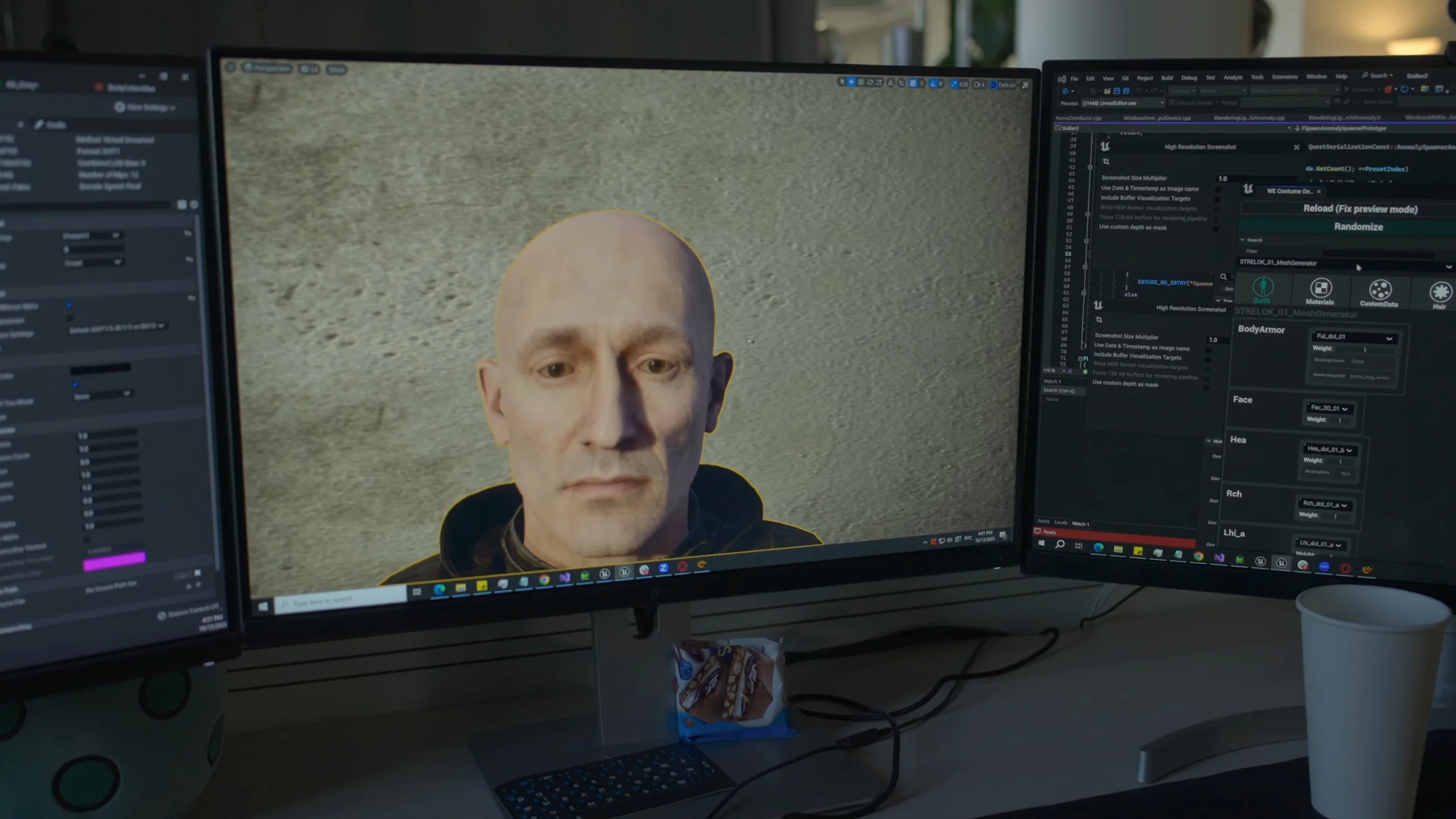1456x819 pixels.
Task: Open the Build menu in Visual Studio
Action: (1167, 78)
